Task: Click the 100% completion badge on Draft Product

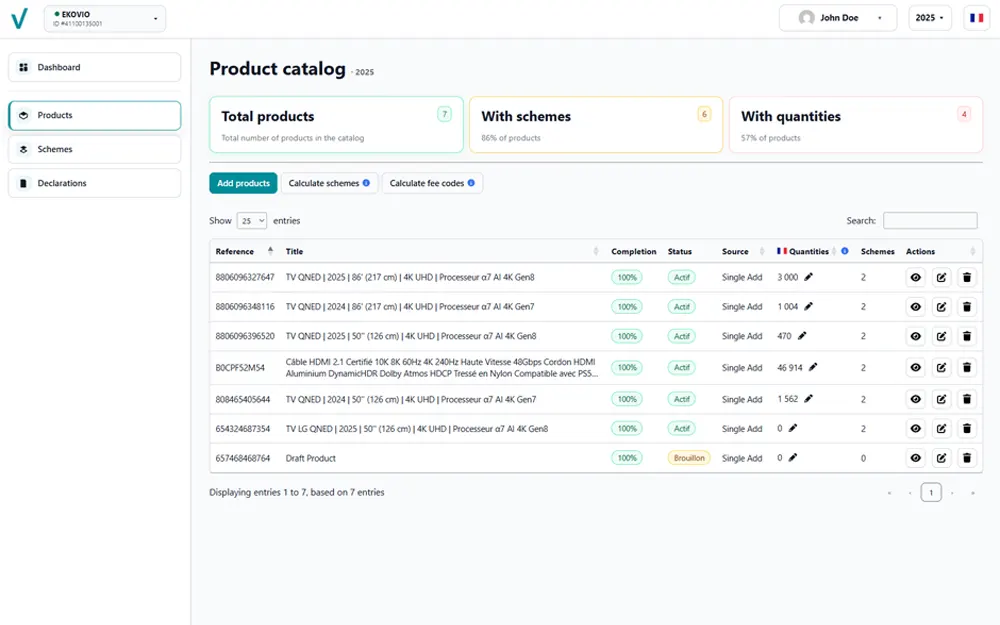Action: pos(627,458)
